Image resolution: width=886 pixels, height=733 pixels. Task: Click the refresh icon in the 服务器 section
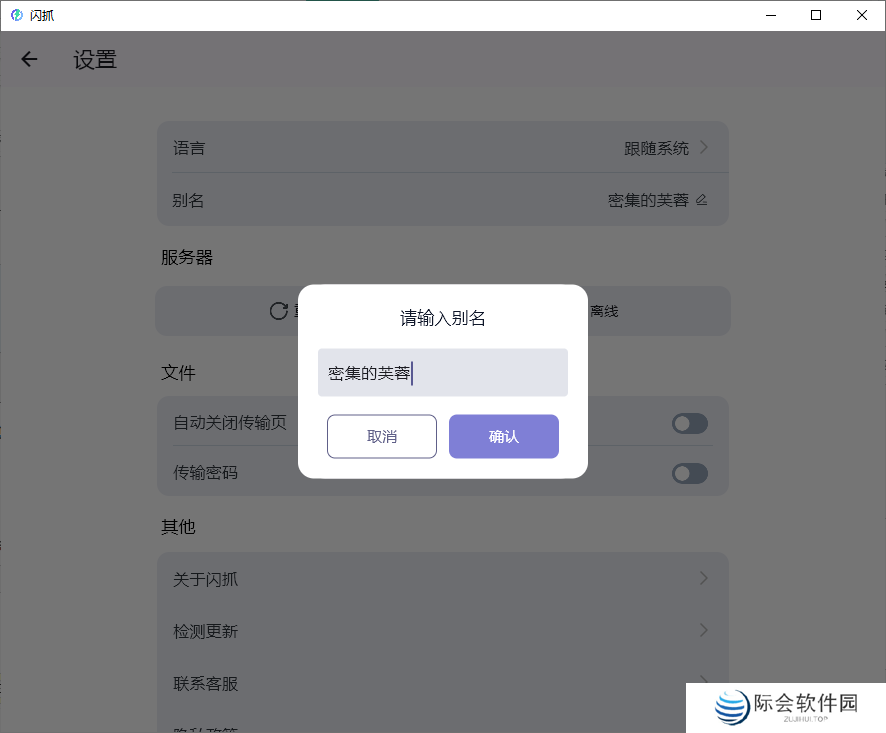click(x=278, y=310)
